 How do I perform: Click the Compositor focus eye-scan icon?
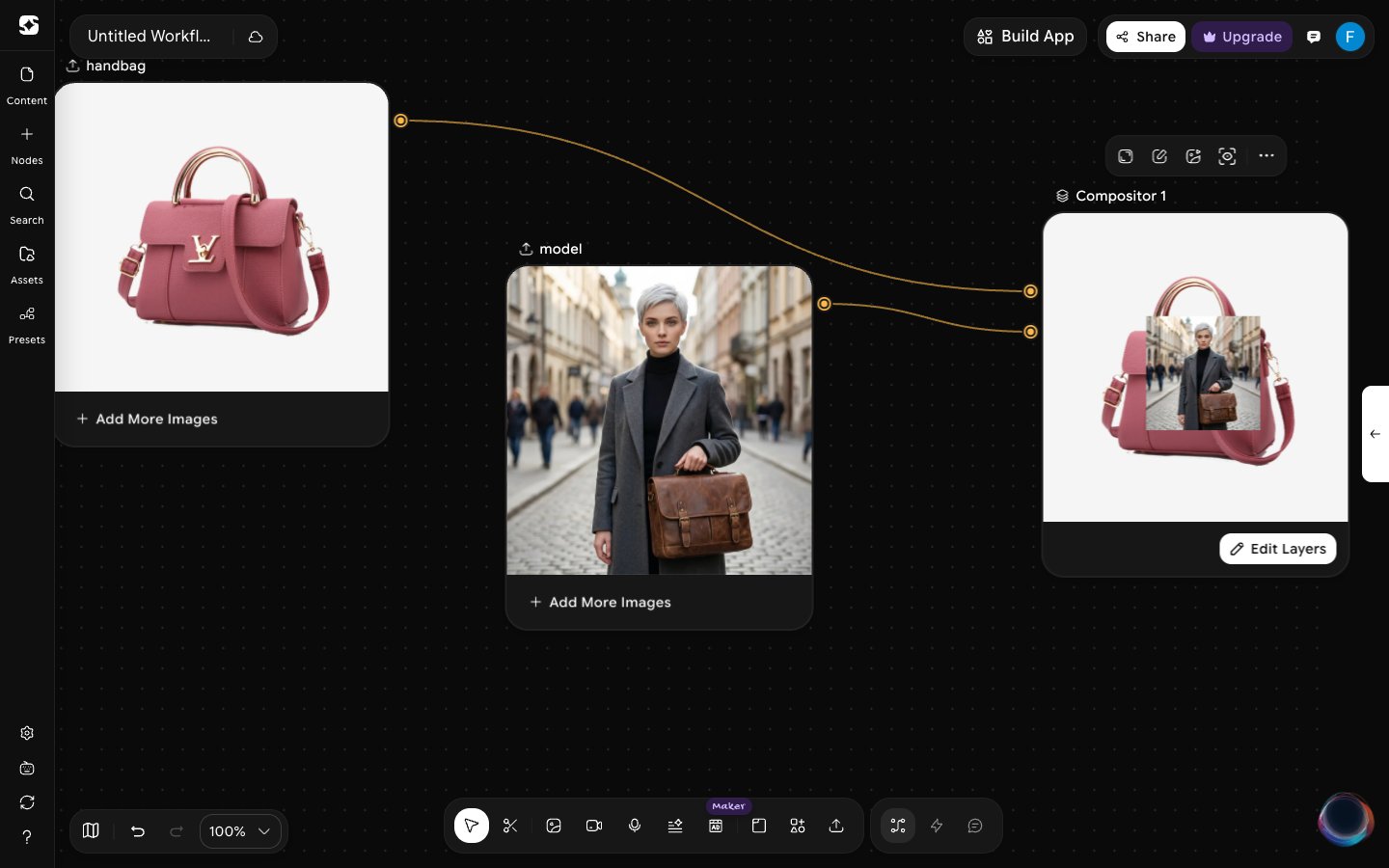pos(1227,156)
